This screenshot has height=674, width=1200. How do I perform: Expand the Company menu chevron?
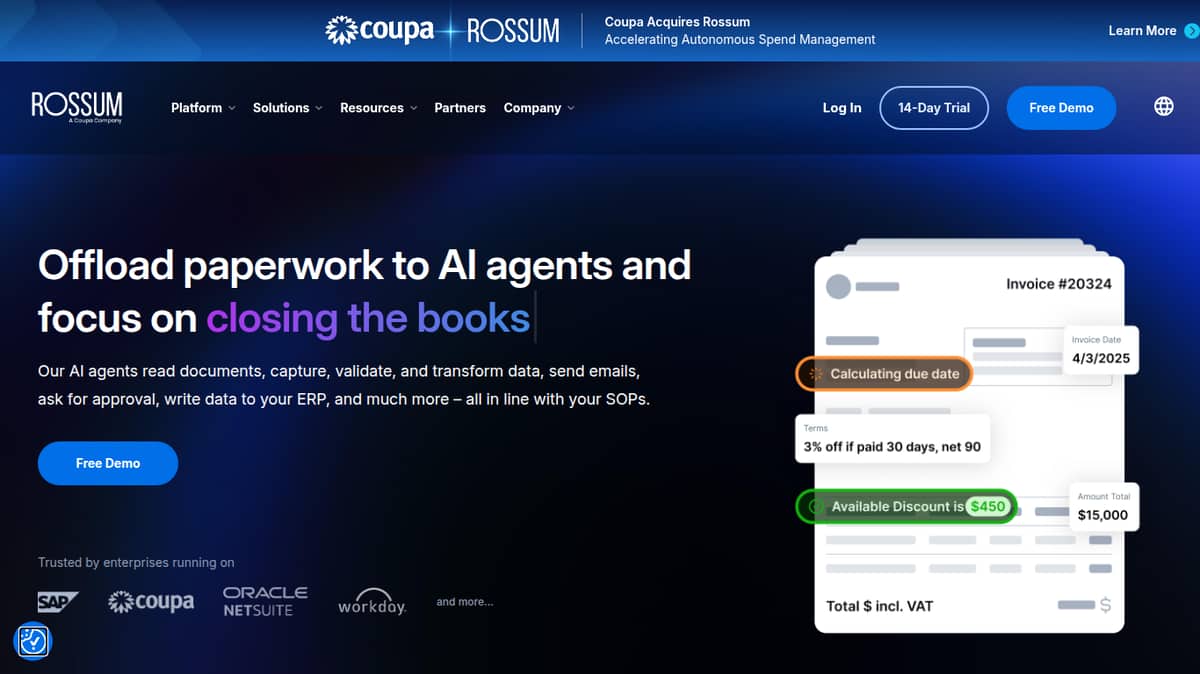(x=571, y=108)
